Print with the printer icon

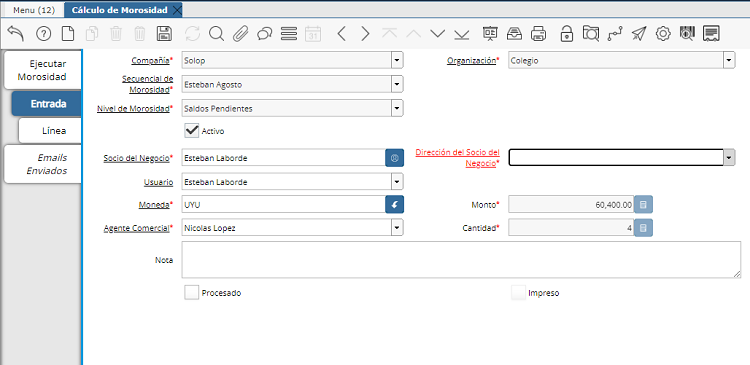[539, 33]
